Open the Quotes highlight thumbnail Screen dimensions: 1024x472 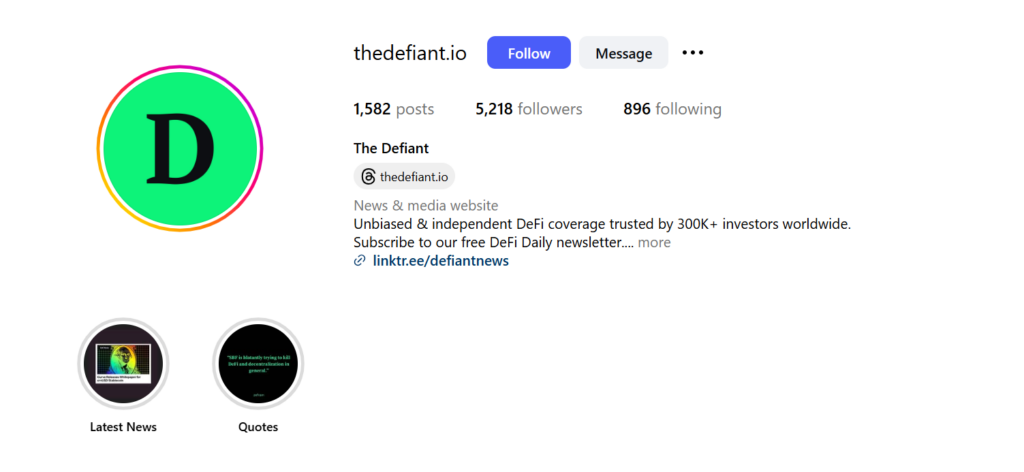click(x=258, y=363)
